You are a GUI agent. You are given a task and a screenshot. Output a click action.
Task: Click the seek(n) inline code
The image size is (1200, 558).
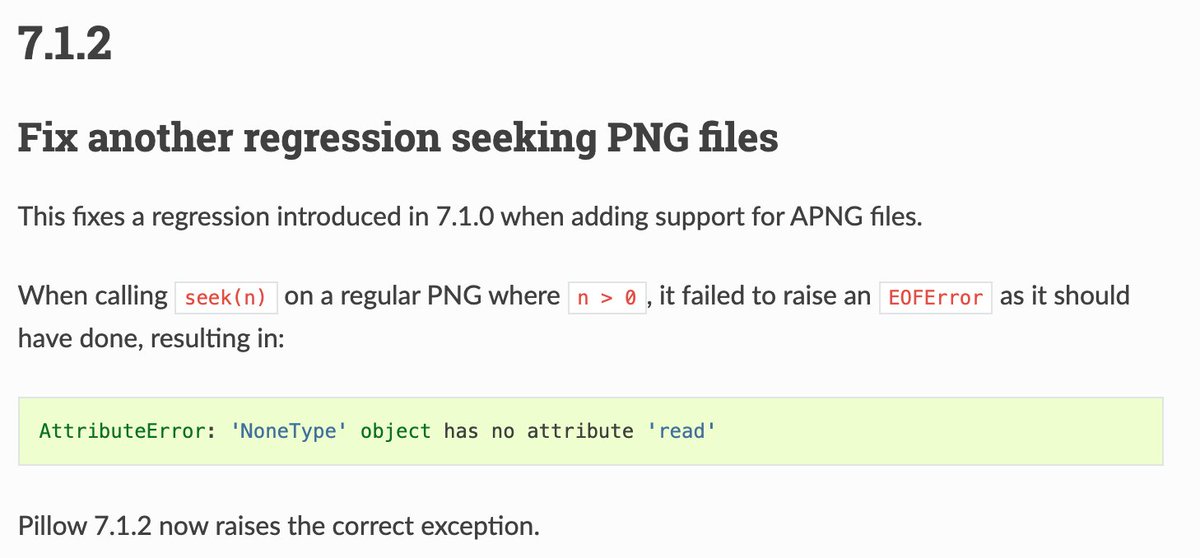pos(225,298)
